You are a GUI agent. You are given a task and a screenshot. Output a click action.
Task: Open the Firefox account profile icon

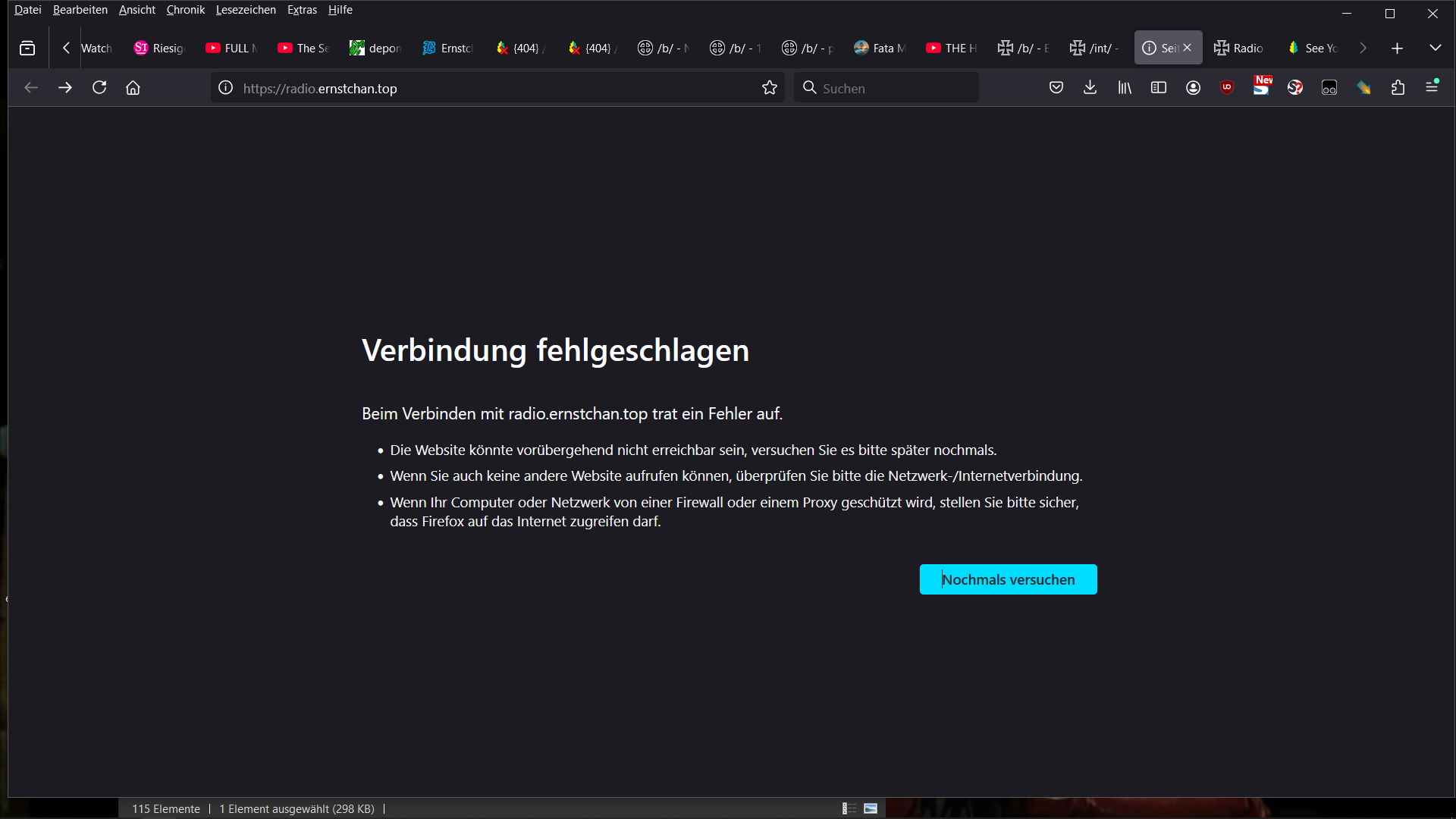(1193, 88)
